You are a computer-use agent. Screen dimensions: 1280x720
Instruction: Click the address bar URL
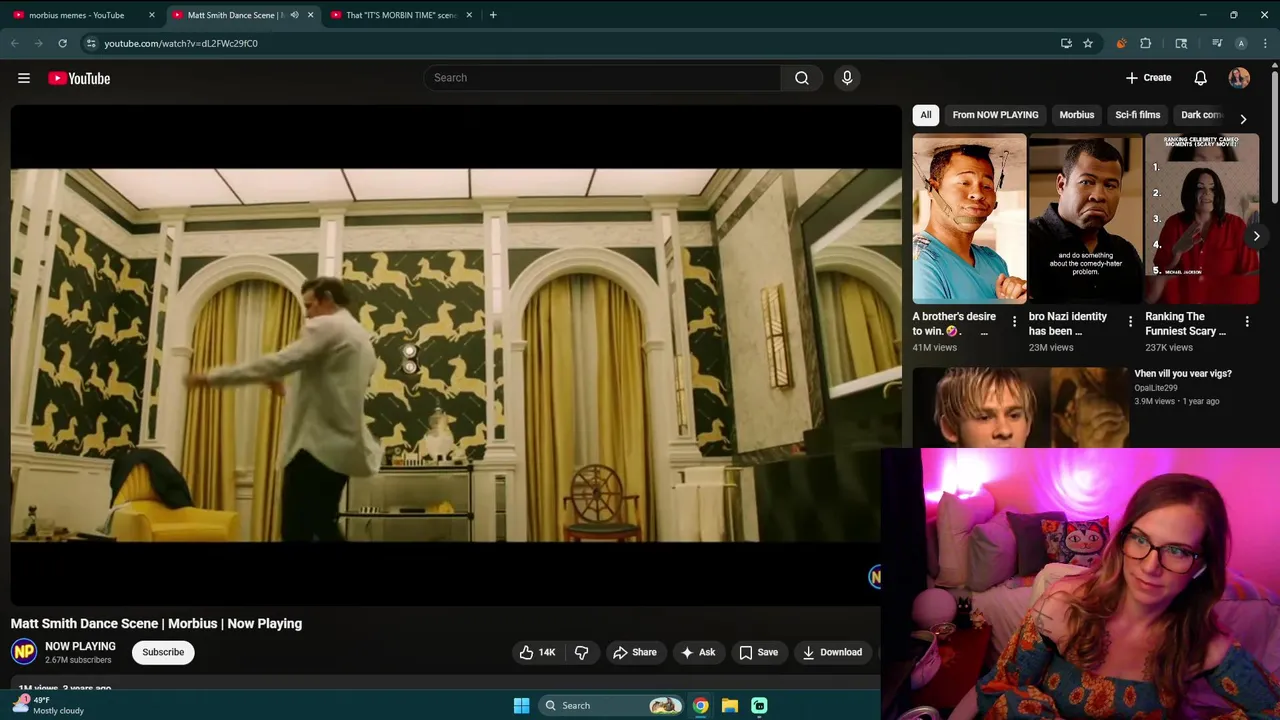181,44
